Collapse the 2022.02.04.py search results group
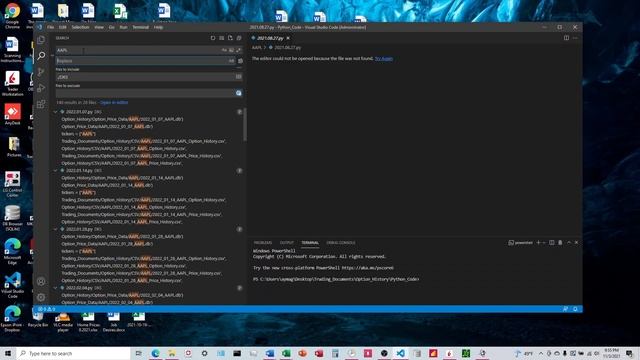This screenshot has height=360, width=640. click(56, 288)
